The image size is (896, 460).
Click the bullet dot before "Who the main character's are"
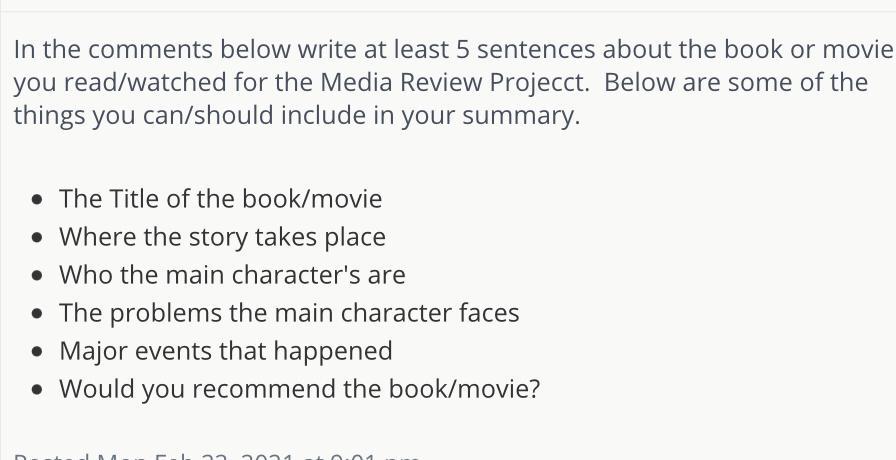[x=38, y=275]
